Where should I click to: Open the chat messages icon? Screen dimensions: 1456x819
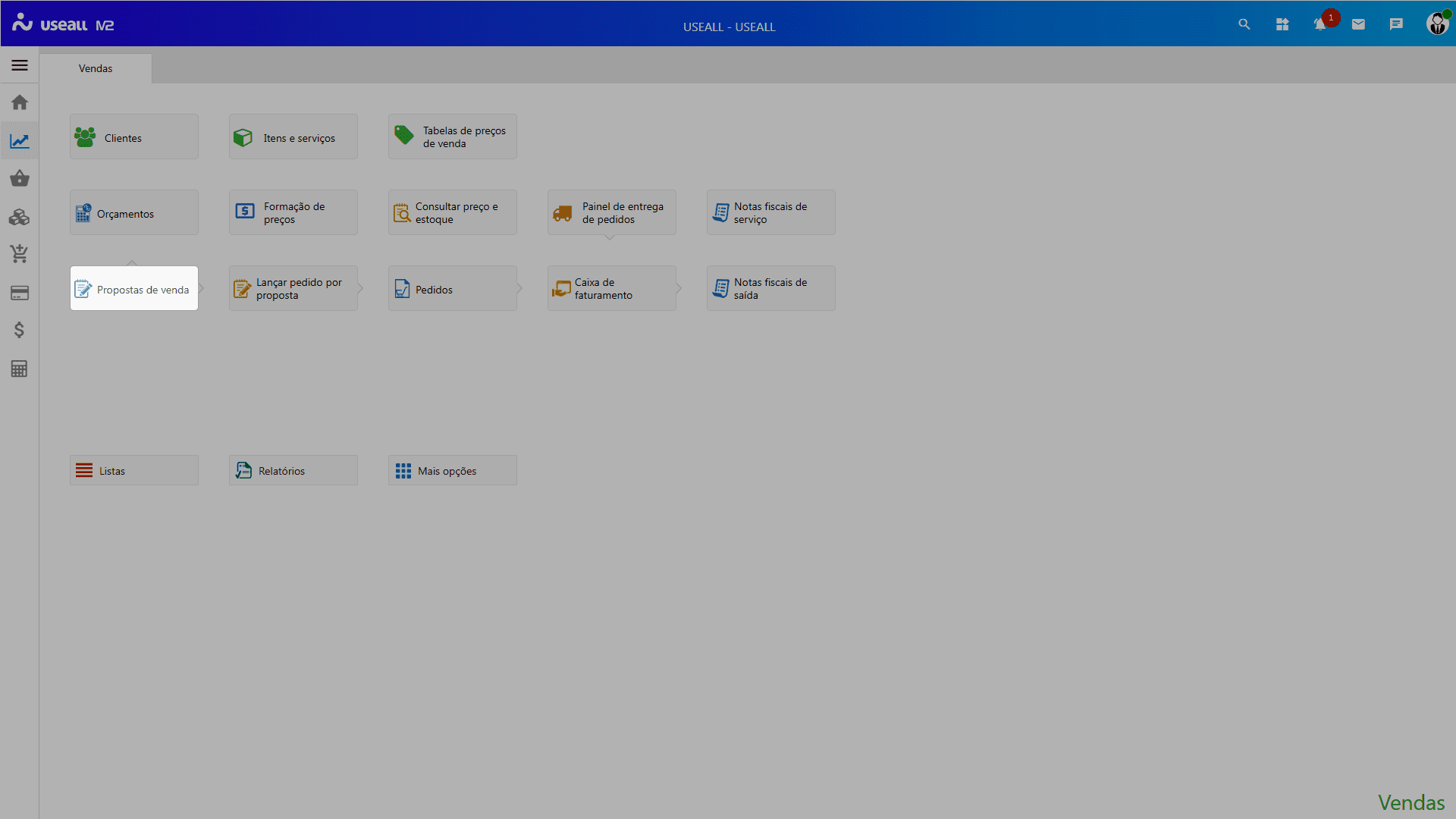1396,24
